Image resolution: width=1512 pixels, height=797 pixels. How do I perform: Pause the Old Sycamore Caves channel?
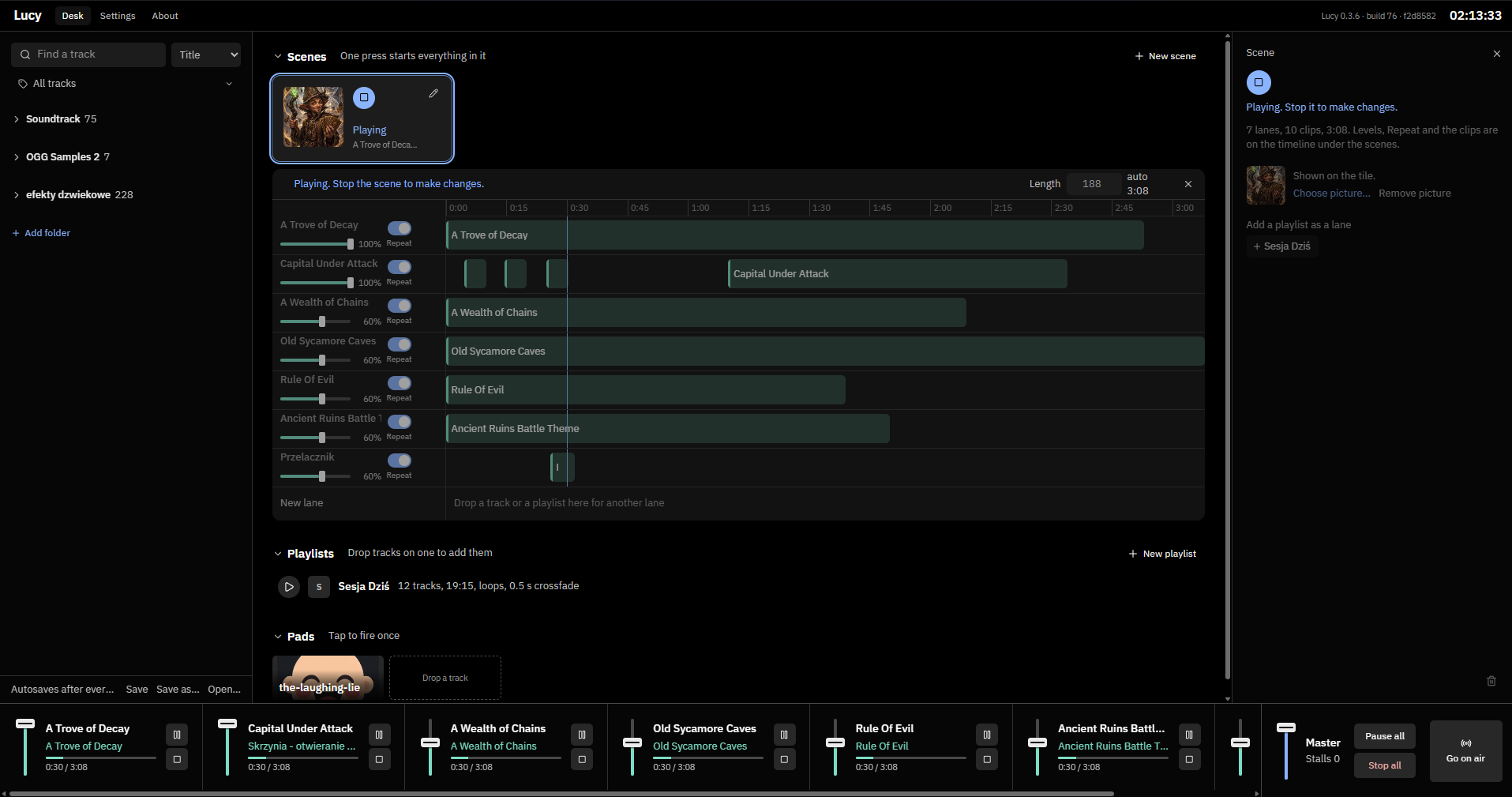point(784,735)
